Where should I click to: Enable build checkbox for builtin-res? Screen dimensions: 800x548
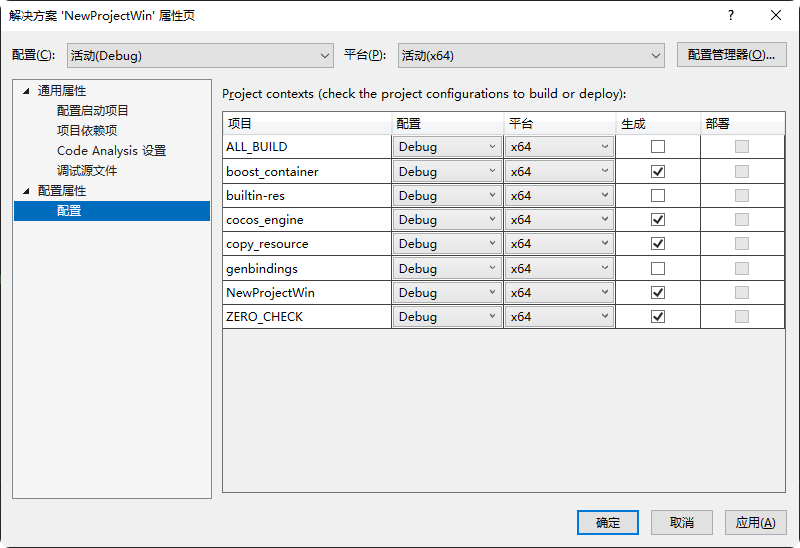pos(657,196)
